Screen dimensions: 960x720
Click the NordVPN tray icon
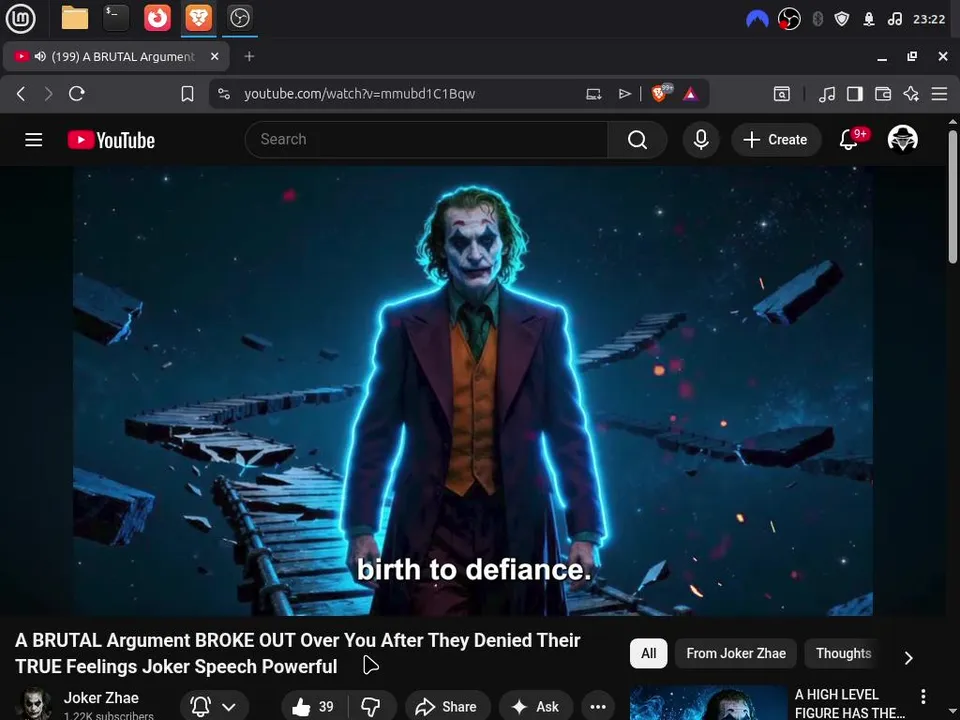pos(757,20)
